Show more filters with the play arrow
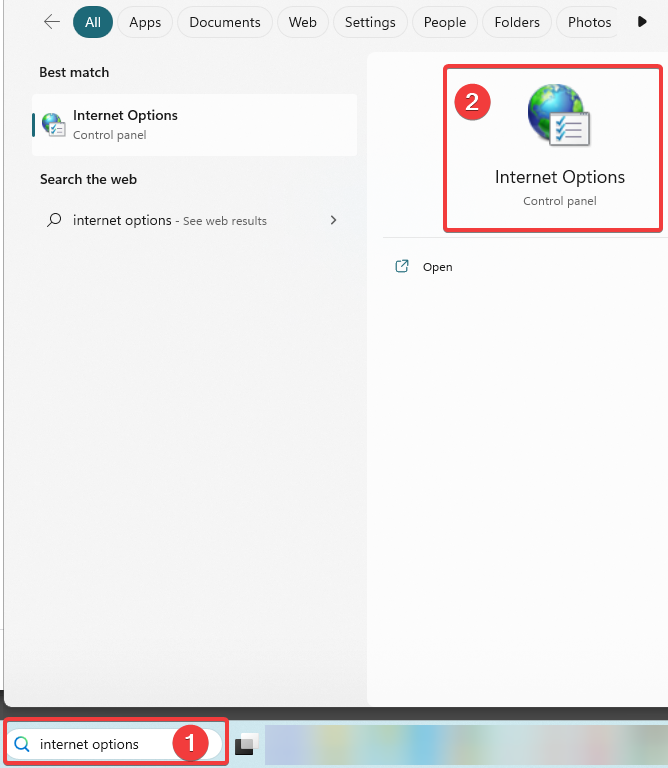The width and height of the screenshot is (668, 768). (x=642, y=22)
